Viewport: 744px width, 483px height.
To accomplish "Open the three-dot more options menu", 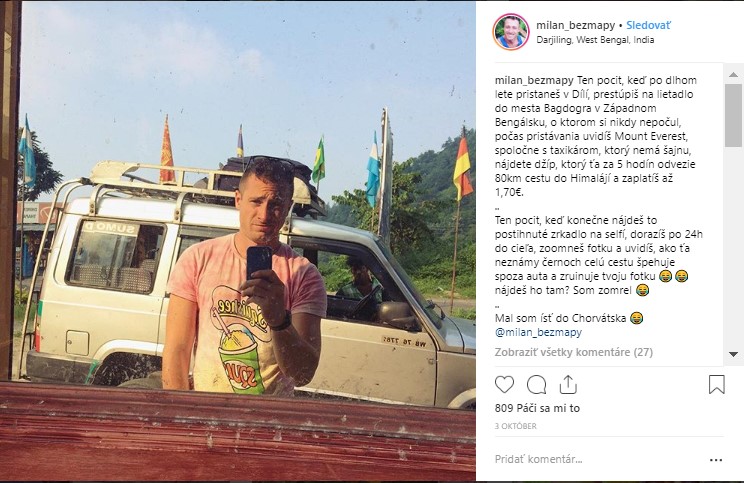I will [x=716, y=459].
